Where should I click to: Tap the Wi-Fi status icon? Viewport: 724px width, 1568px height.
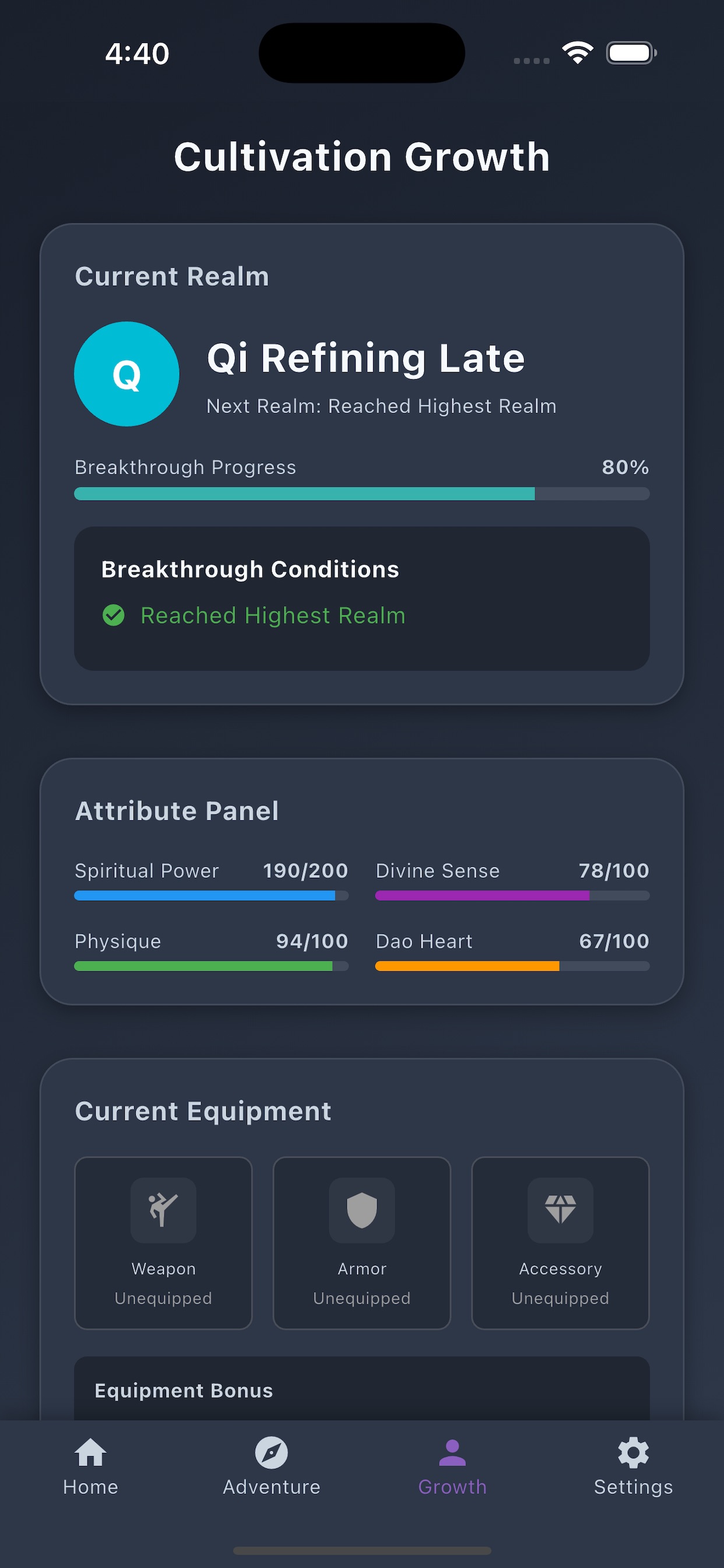577,53
